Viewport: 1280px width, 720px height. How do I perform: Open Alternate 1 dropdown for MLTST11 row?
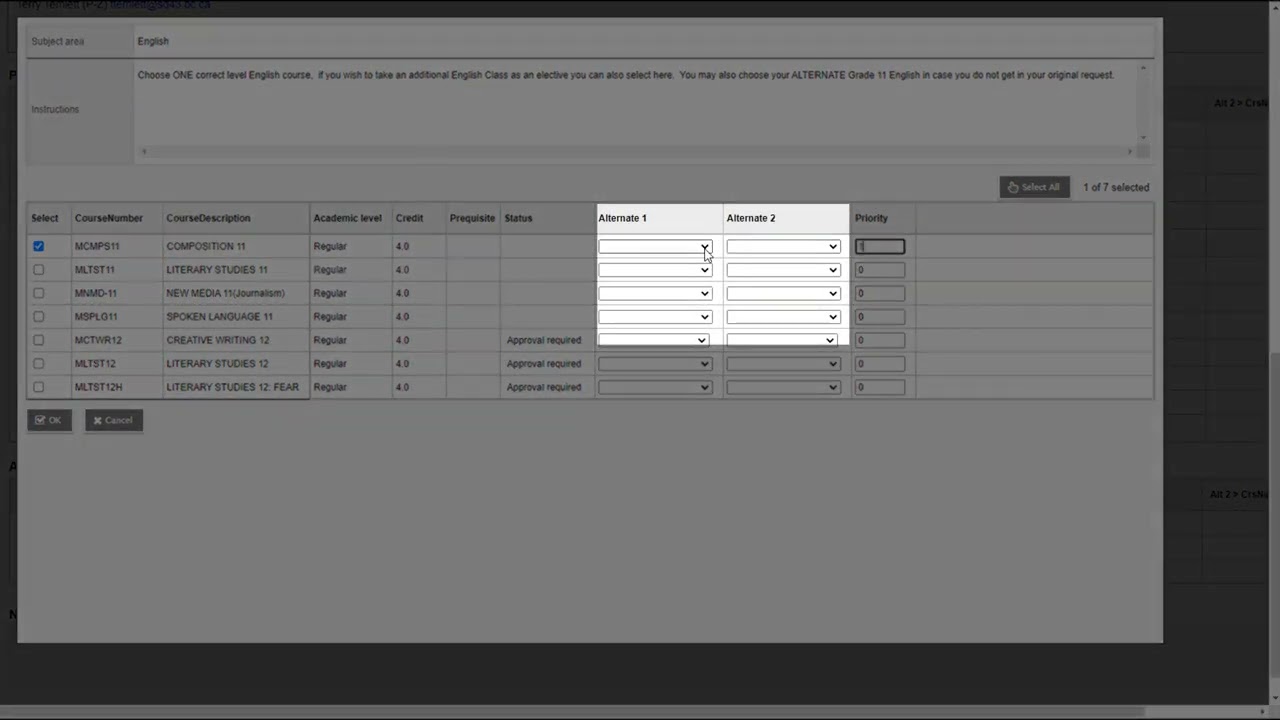(655, 270)
